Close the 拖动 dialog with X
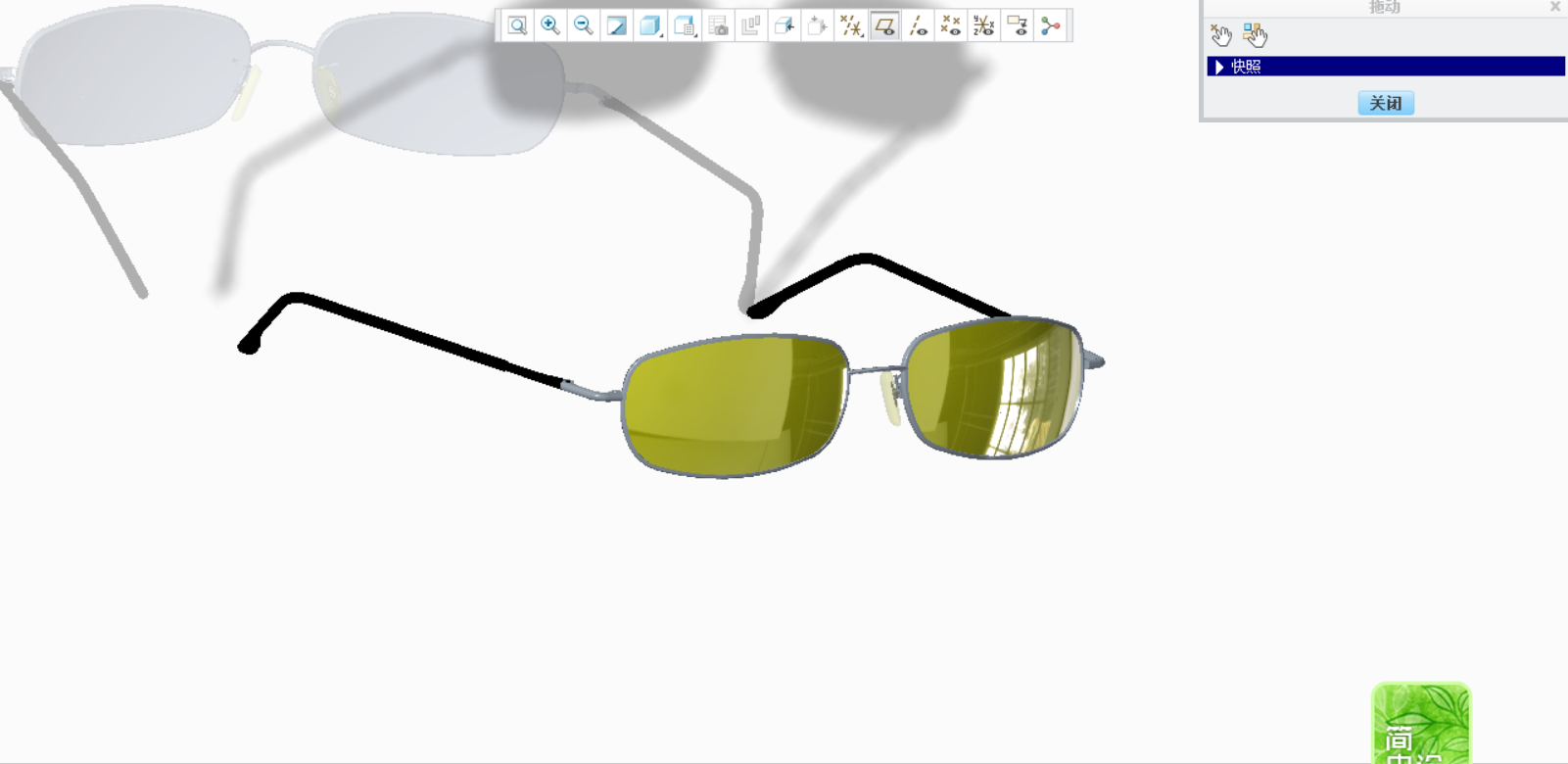 [x=1554, y=7]
